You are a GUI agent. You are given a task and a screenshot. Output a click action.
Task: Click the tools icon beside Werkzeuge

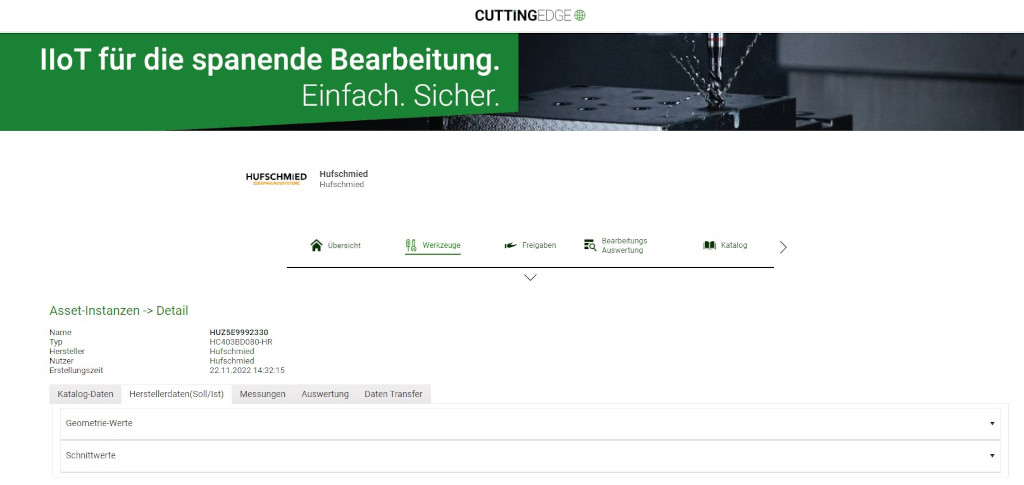pyautogui.click(x=411, y=245)
